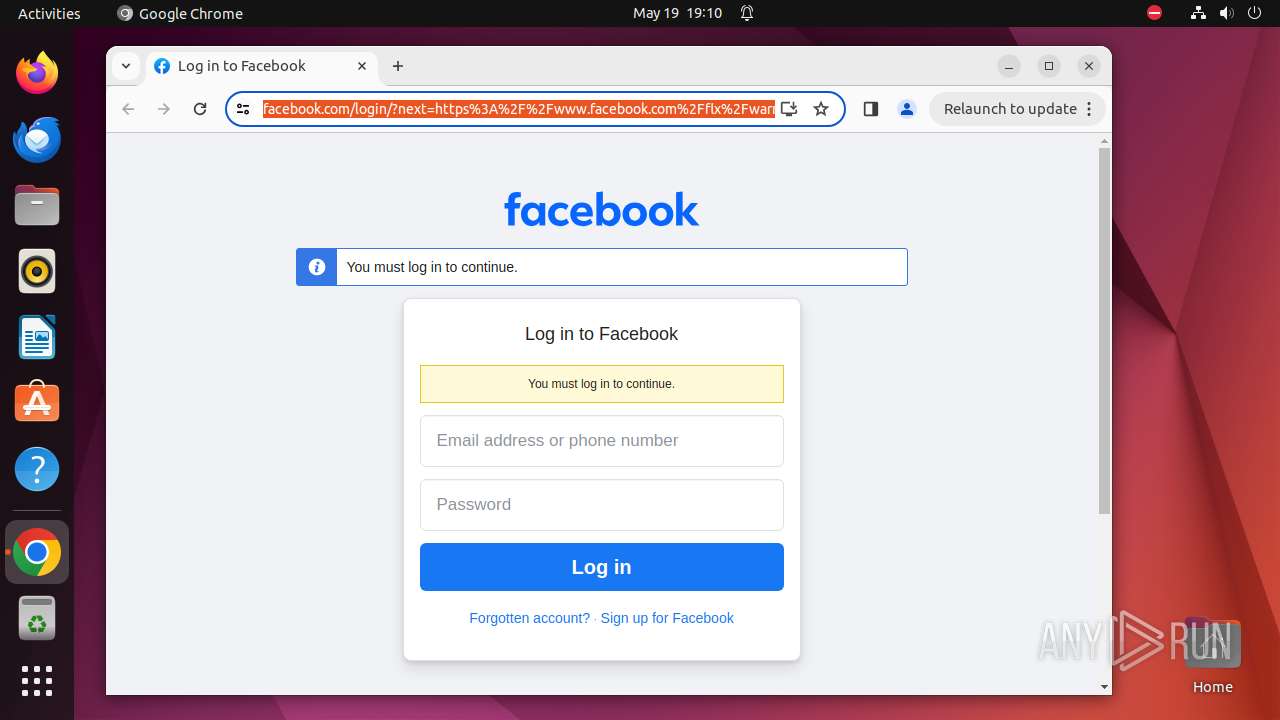Minimize the Chrome window

coord(1009,66)
